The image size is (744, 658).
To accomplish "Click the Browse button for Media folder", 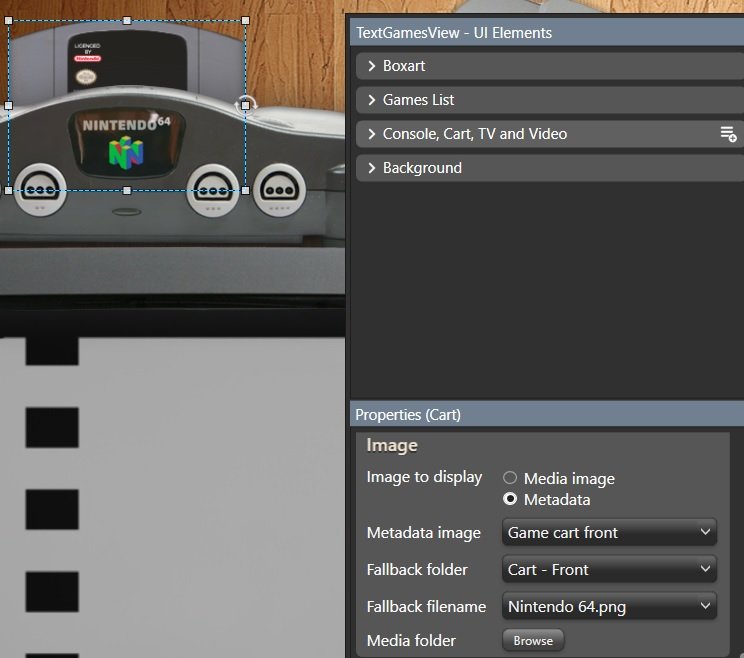I will tap(533, 640).
